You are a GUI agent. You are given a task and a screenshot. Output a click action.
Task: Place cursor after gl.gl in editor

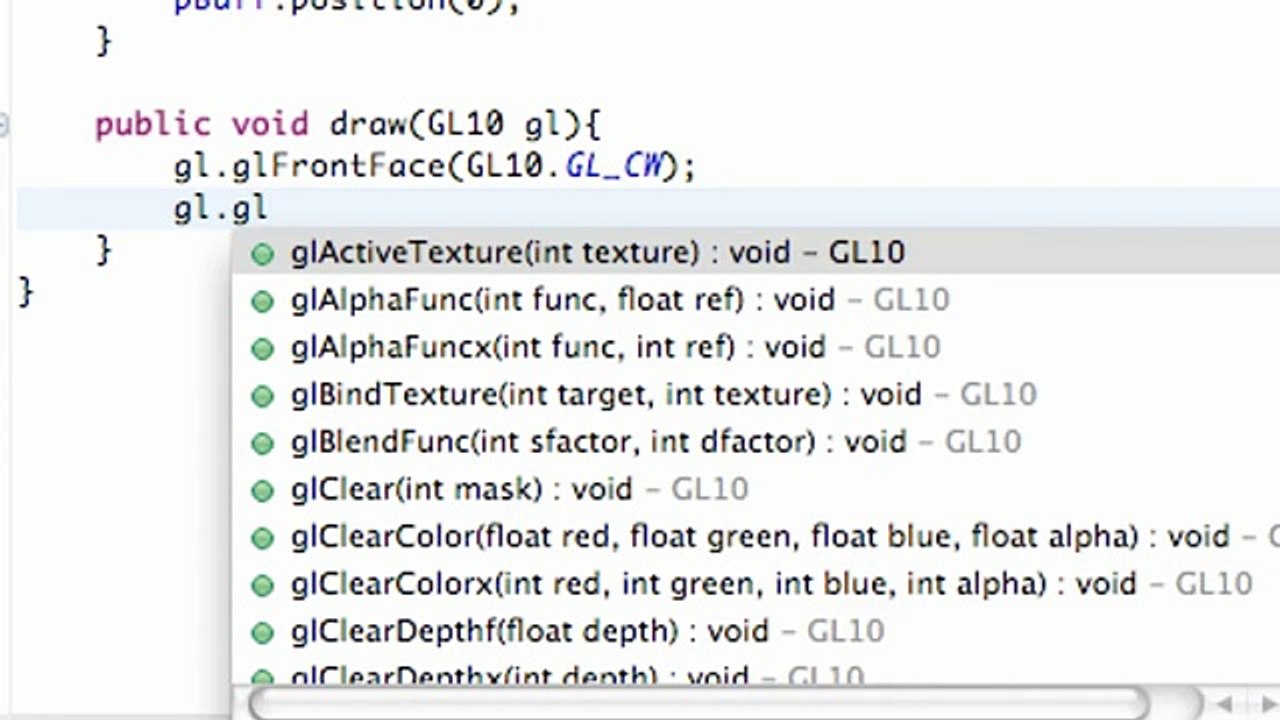268,208
